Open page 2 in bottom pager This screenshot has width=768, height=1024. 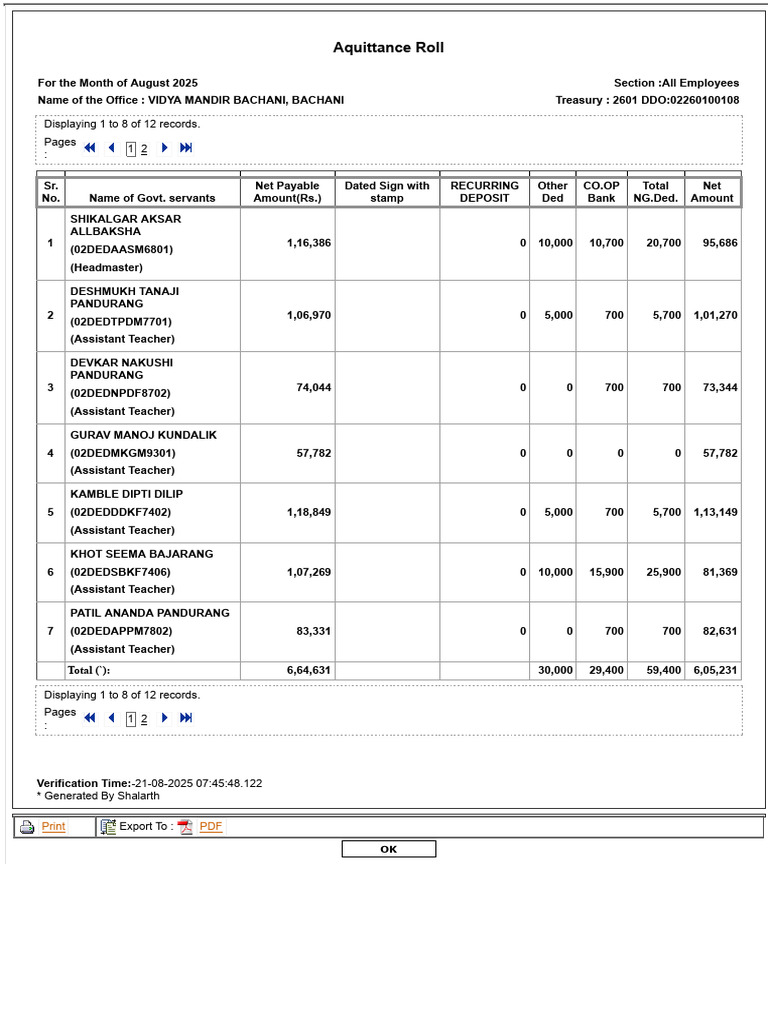coord(144,719)
